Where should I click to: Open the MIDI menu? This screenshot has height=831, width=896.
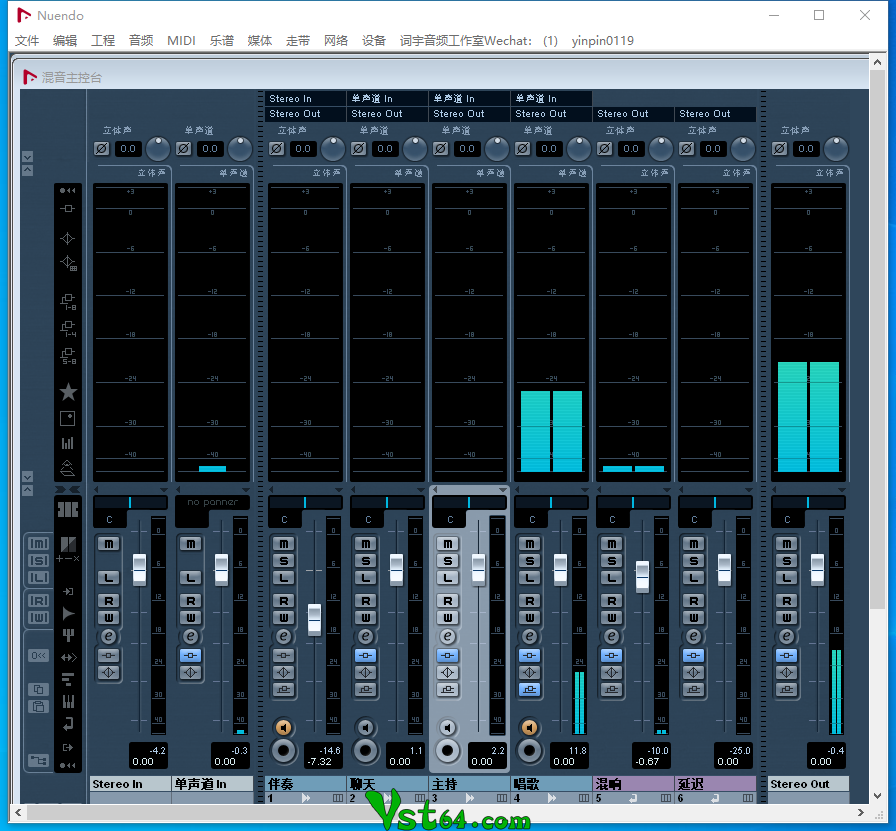coord(181,41)
